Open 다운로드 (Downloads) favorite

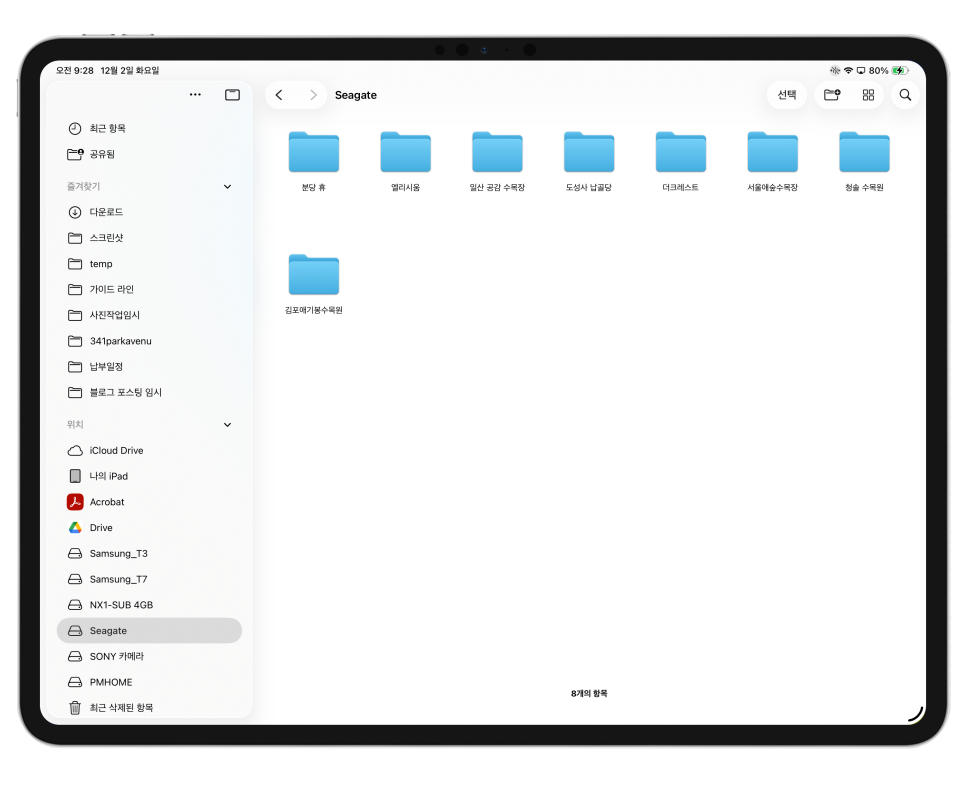pyautogui.click(x=149, y=212)
